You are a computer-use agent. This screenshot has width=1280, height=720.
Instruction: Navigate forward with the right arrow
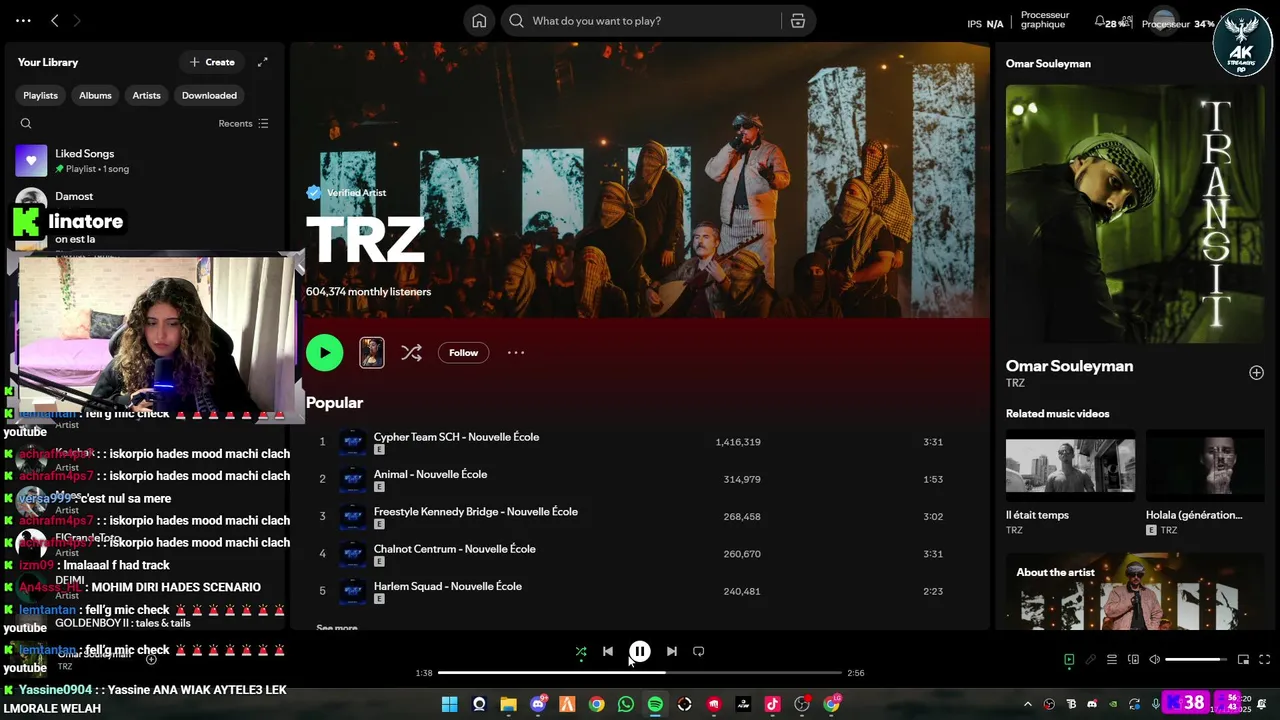click(x=77, y=21)
